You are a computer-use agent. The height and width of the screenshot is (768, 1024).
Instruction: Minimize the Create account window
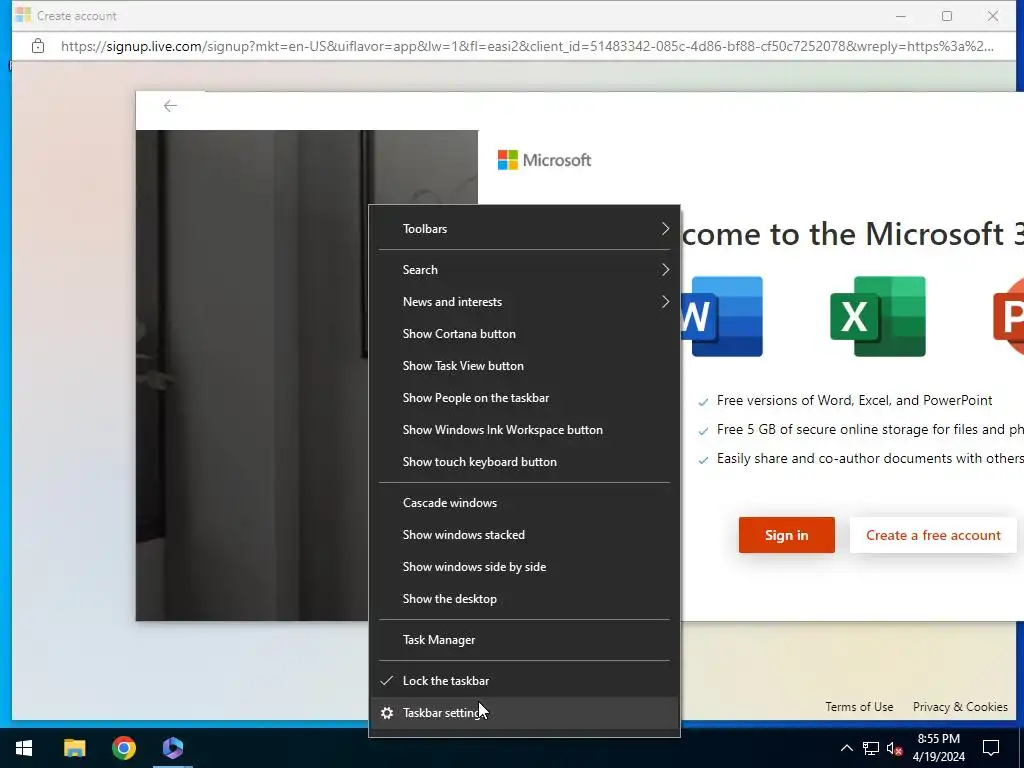click(x=901, y=16)
